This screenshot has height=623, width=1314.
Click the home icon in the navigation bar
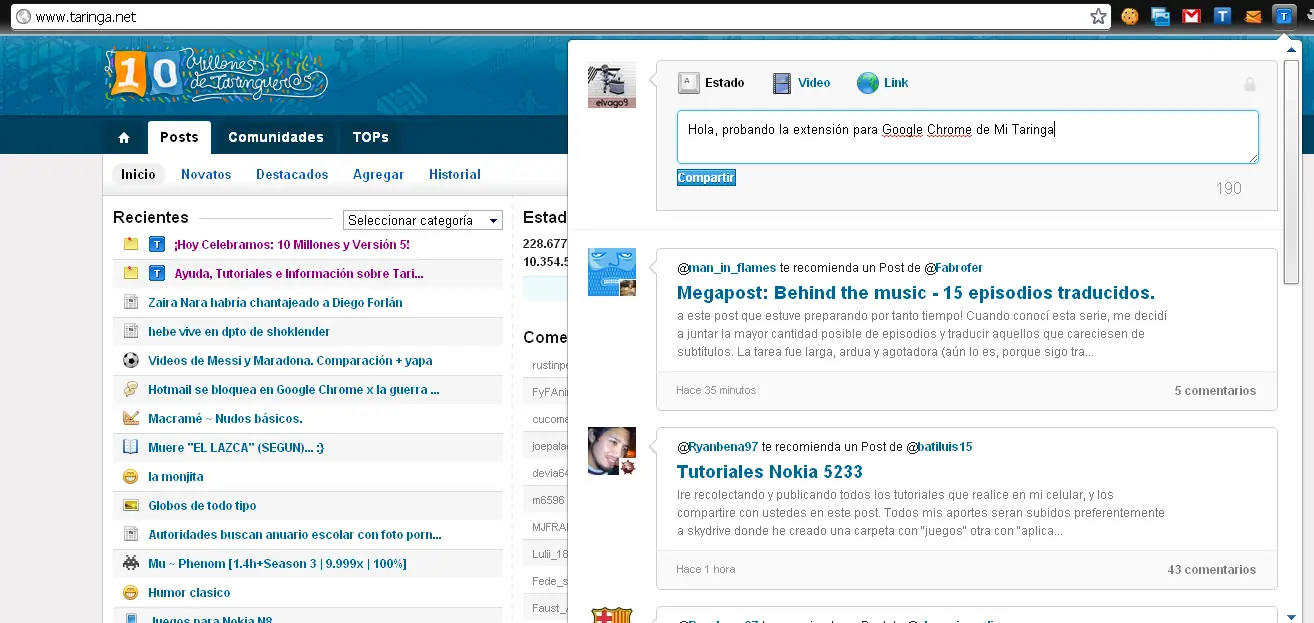(x=123, y=137)
